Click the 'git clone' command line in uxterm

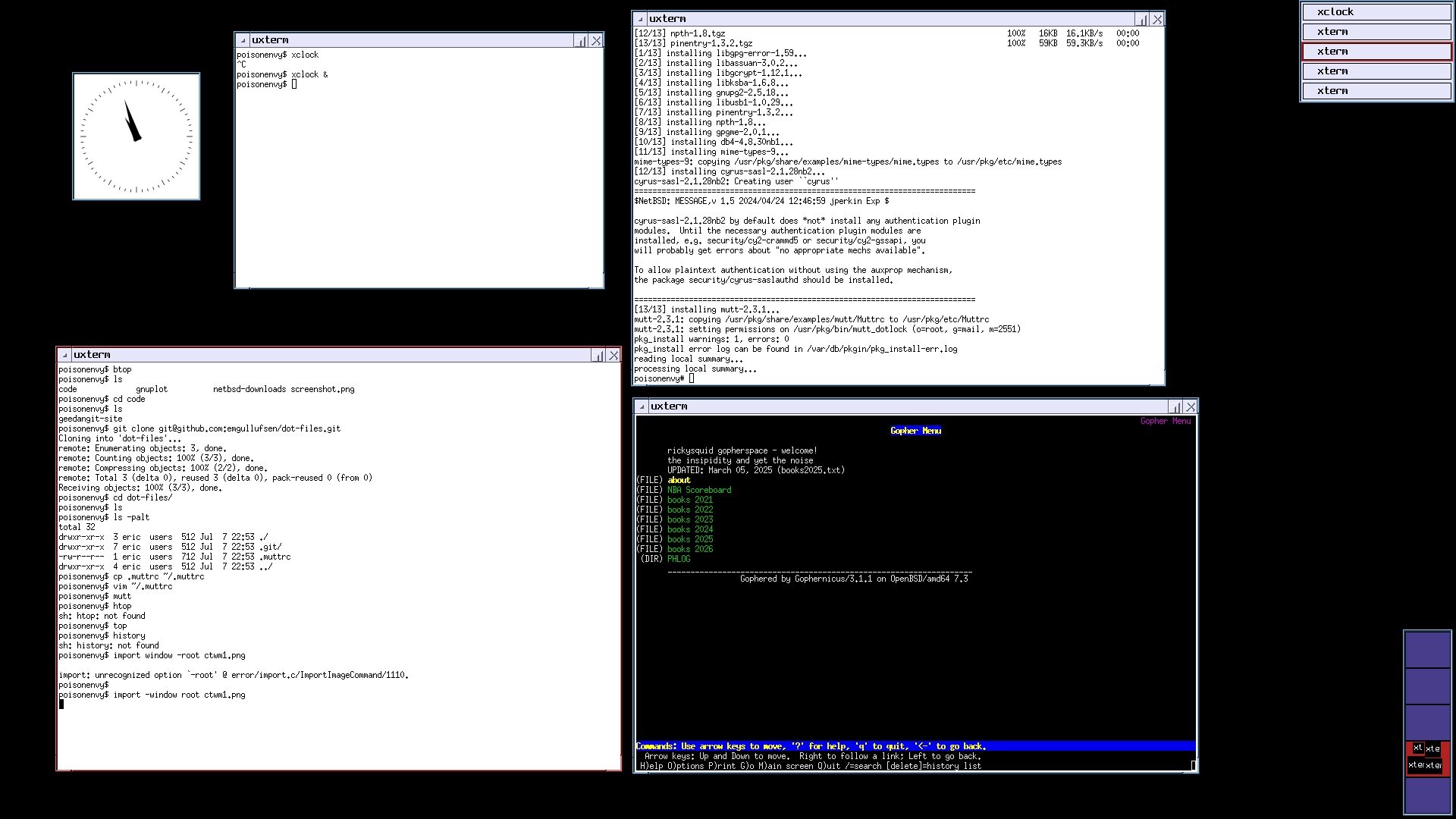click(199, 428)
